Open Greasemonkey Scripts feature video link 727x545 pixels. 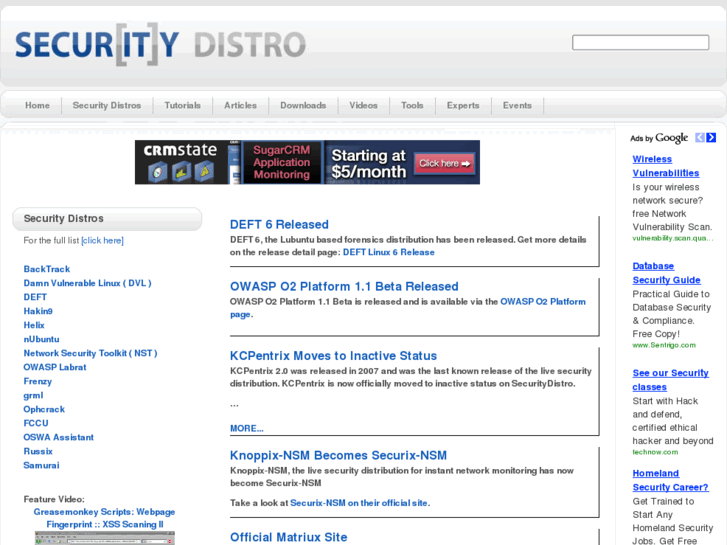point(104,518)
